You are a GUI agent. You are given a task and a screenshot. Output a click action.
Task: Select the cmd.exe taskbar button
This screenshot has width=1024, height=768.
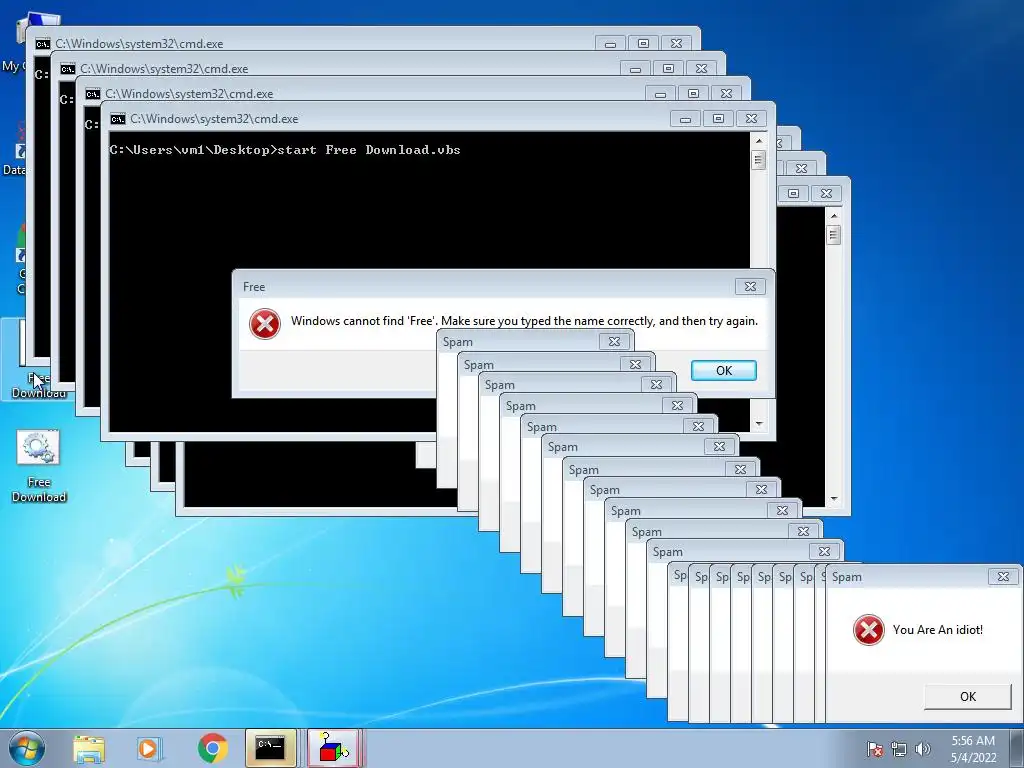[x=270, y=748]
